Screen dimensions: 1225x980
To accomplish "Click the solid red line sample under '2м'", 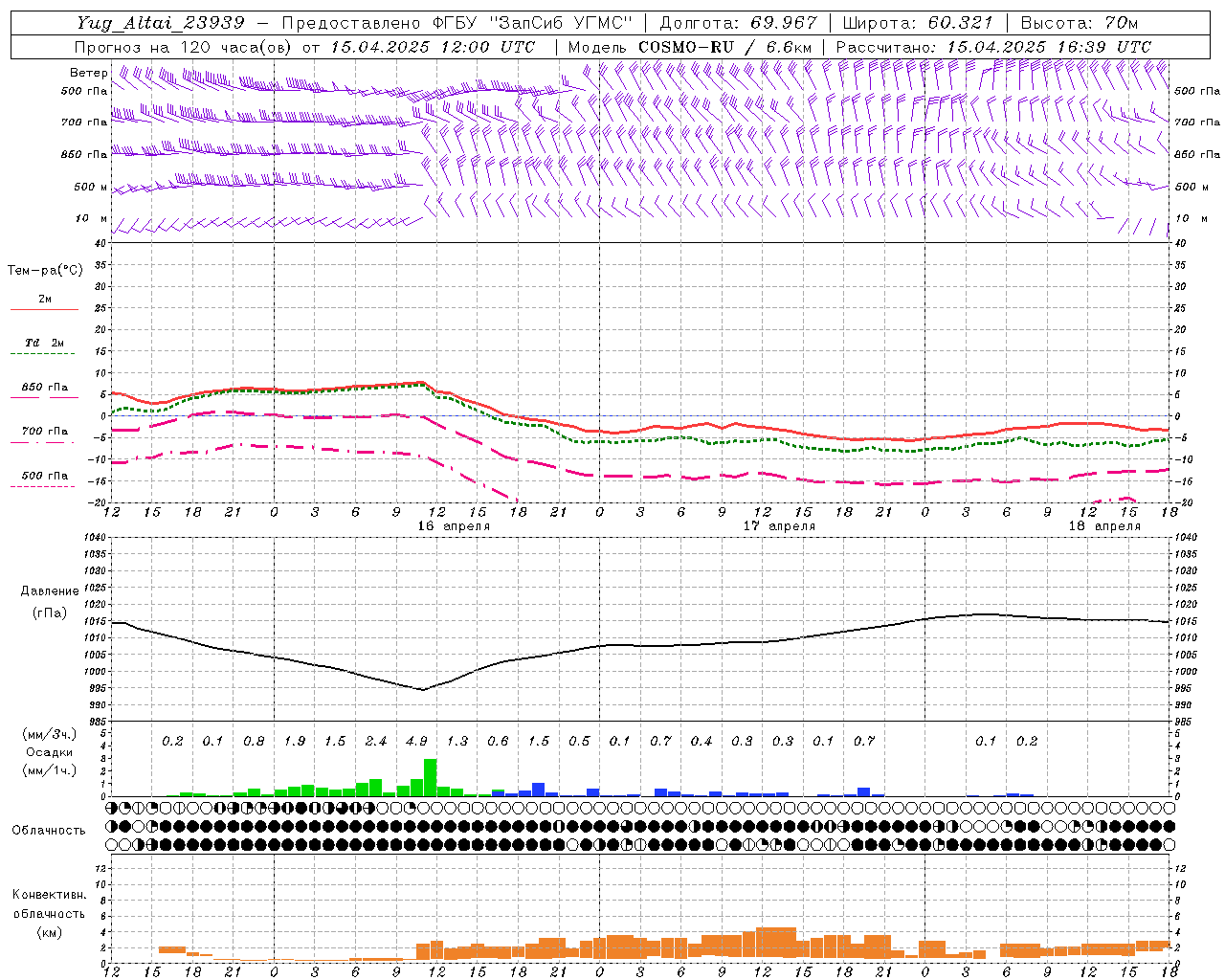I will point(44,309).
